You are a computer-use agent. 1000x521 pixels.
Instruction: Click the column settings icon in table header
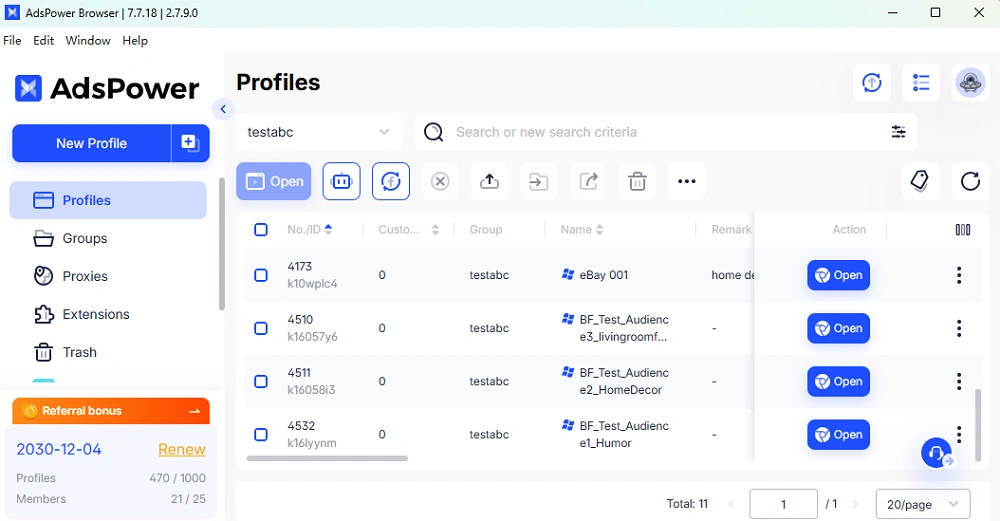(963, 230)
